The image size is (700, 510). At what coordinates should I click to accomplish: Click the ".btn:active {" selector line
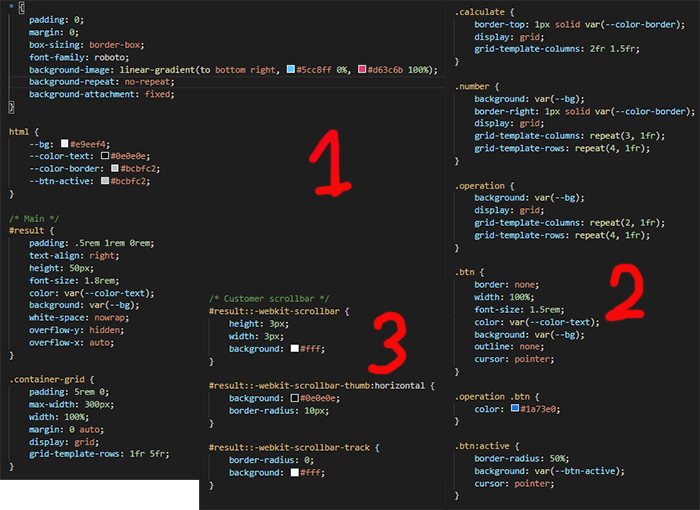[x=487, y=446]
